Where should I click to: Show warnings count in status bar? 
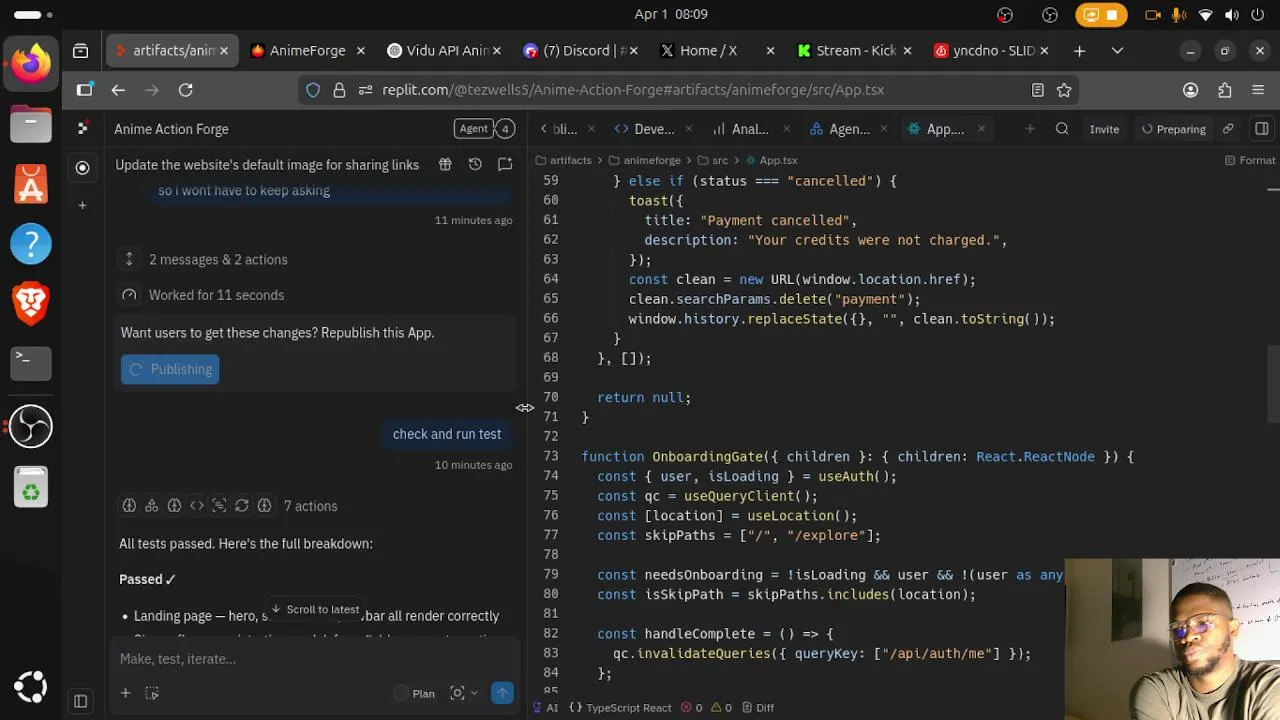[720, 707]
